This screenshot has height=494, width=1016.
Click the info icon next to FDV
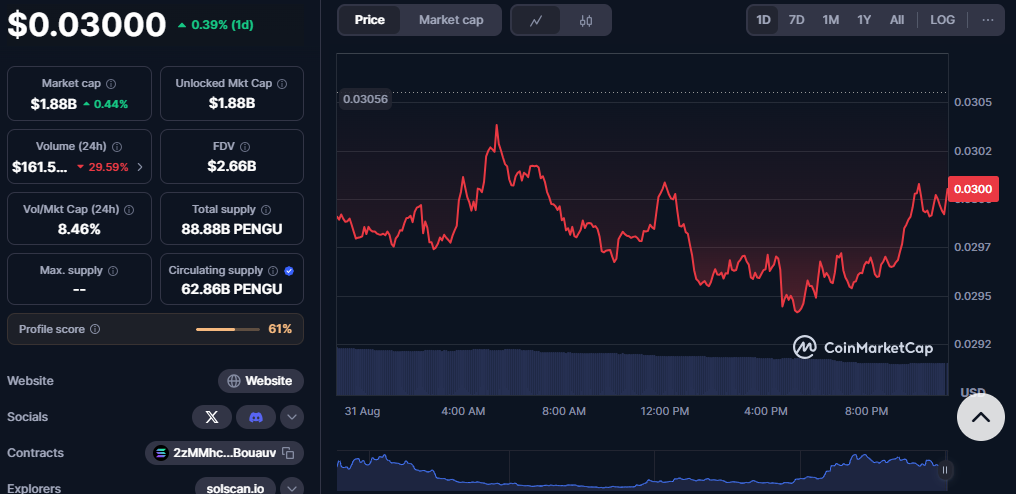pos(245,147)
